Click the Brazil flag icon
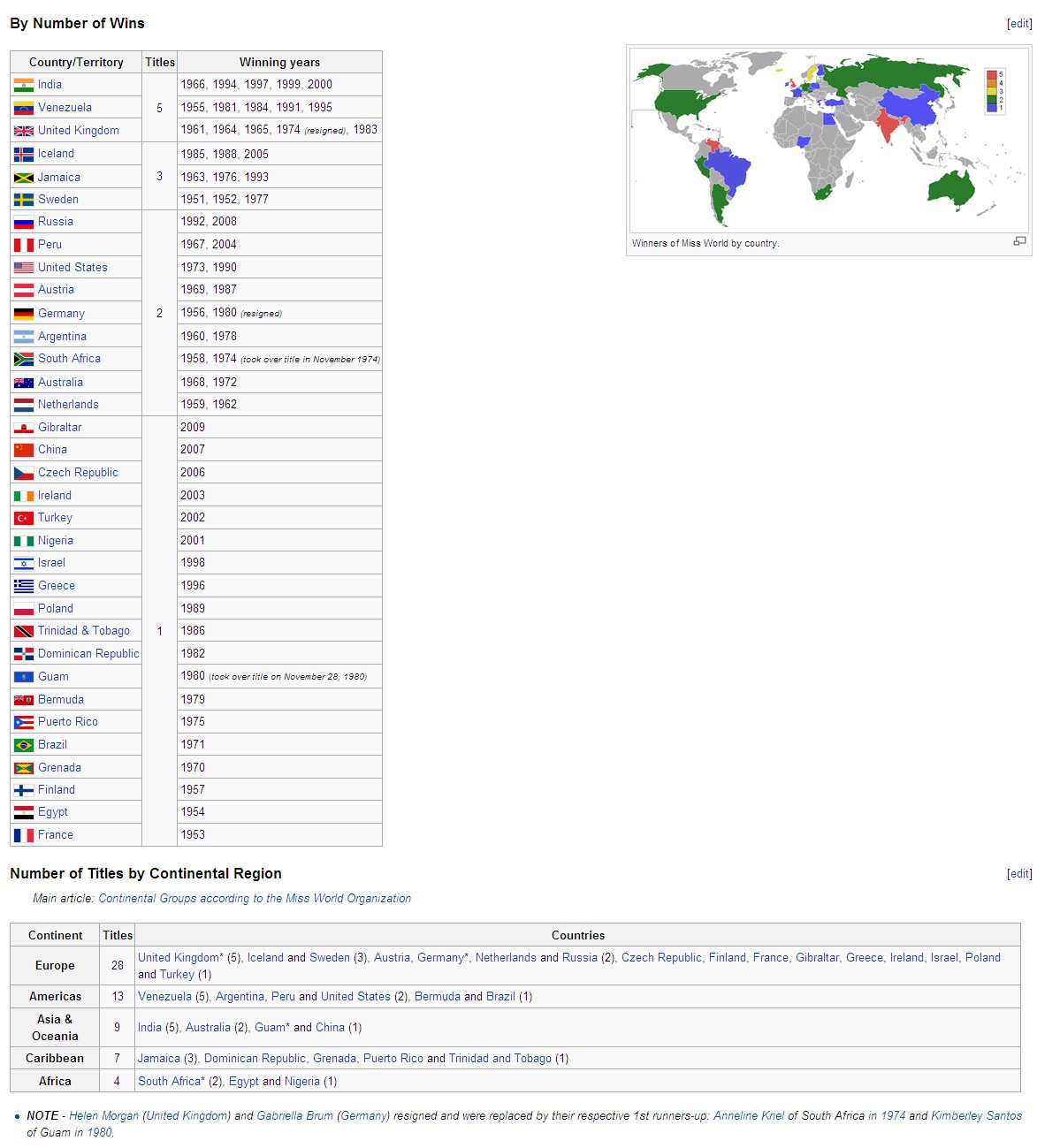This screenshot has height=1148, width=1037. (24, 745)
